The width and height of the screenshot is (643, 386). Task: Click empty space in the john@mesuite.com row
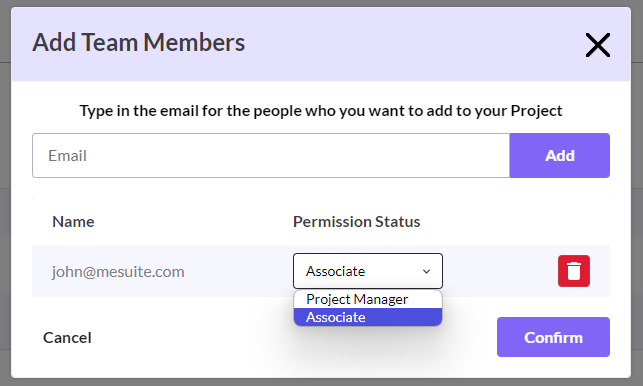click(x=500, y=271)
